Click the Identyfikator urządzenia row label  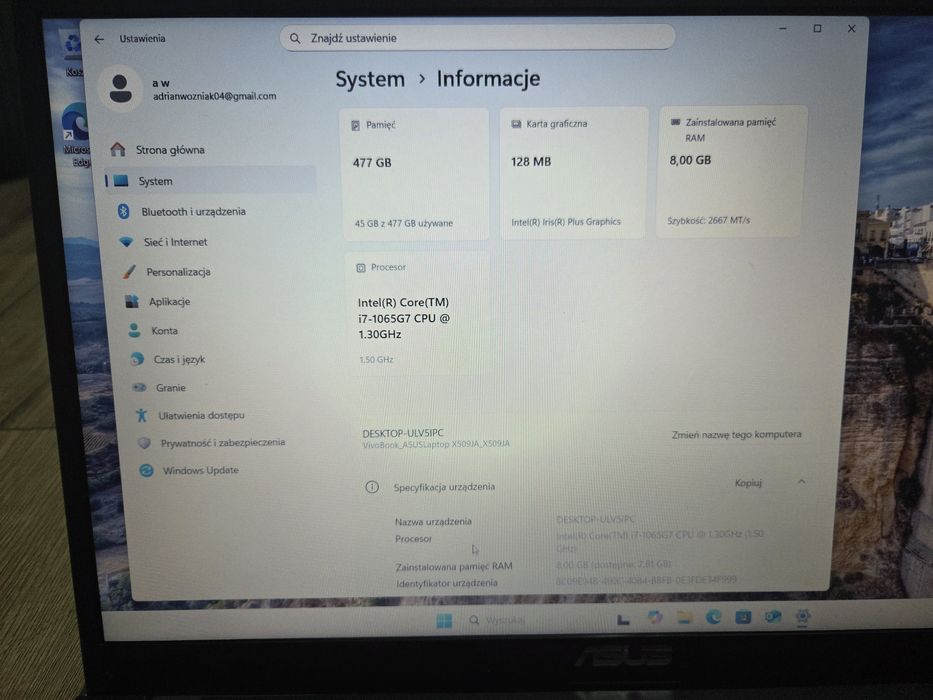447,583
